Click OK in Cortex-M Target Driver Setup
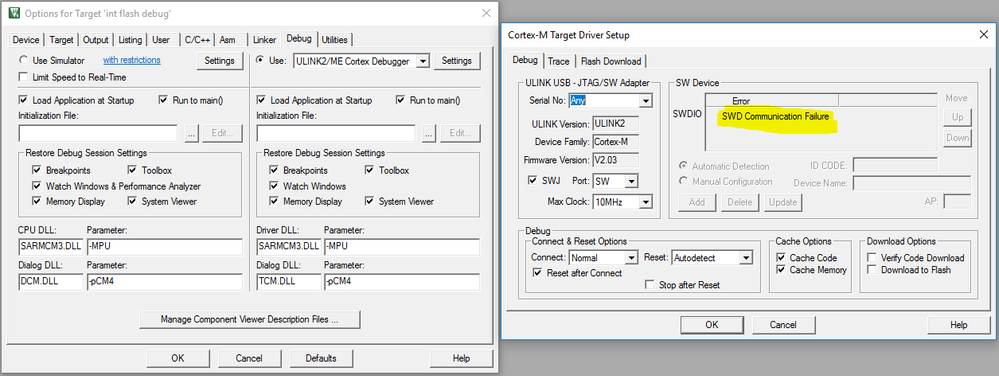The height and width of the screenshot is (376, 999). coord(712,324)
